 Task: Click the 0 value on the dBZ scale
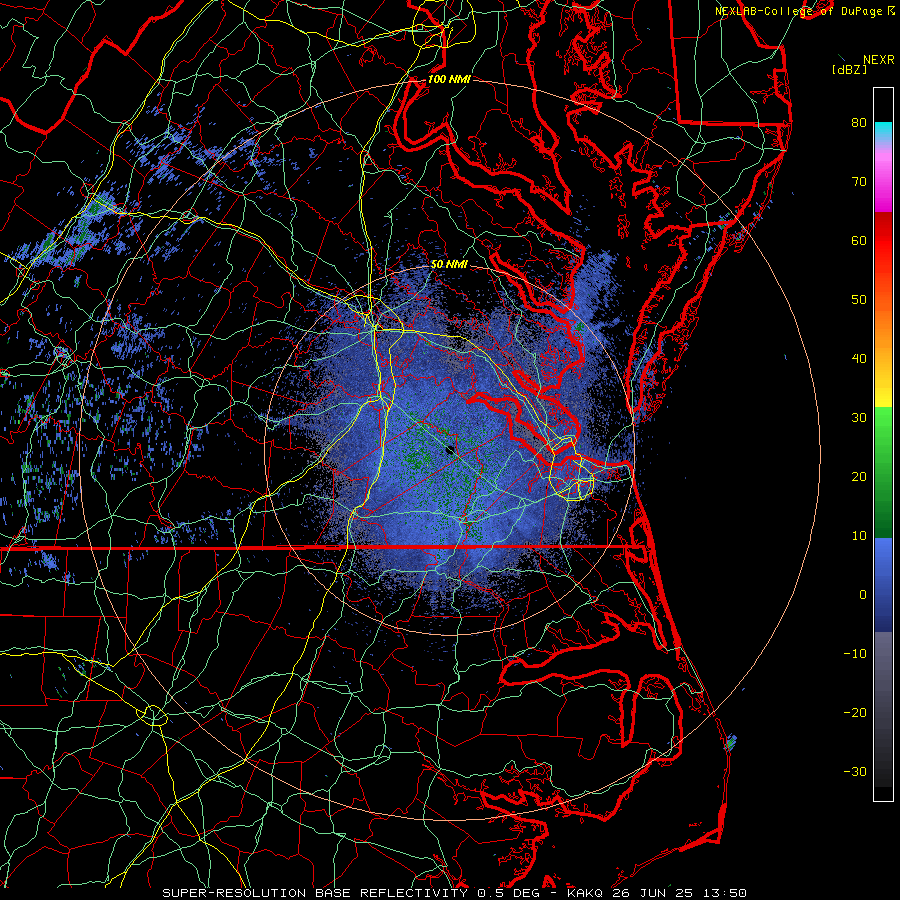[863, 595]
